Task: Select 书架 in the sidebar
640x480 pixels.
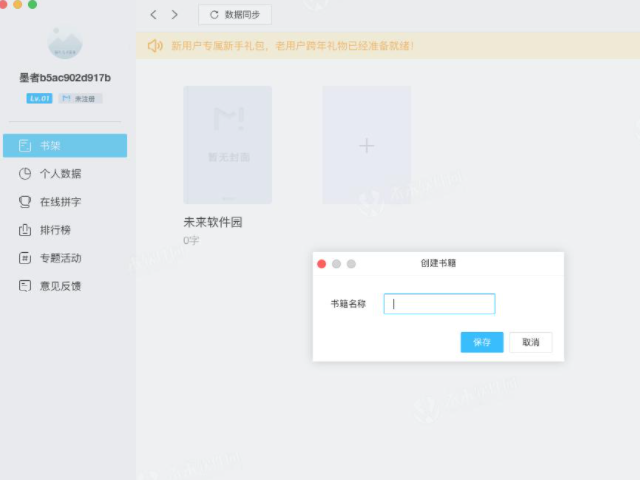Action: click(65, 145)
